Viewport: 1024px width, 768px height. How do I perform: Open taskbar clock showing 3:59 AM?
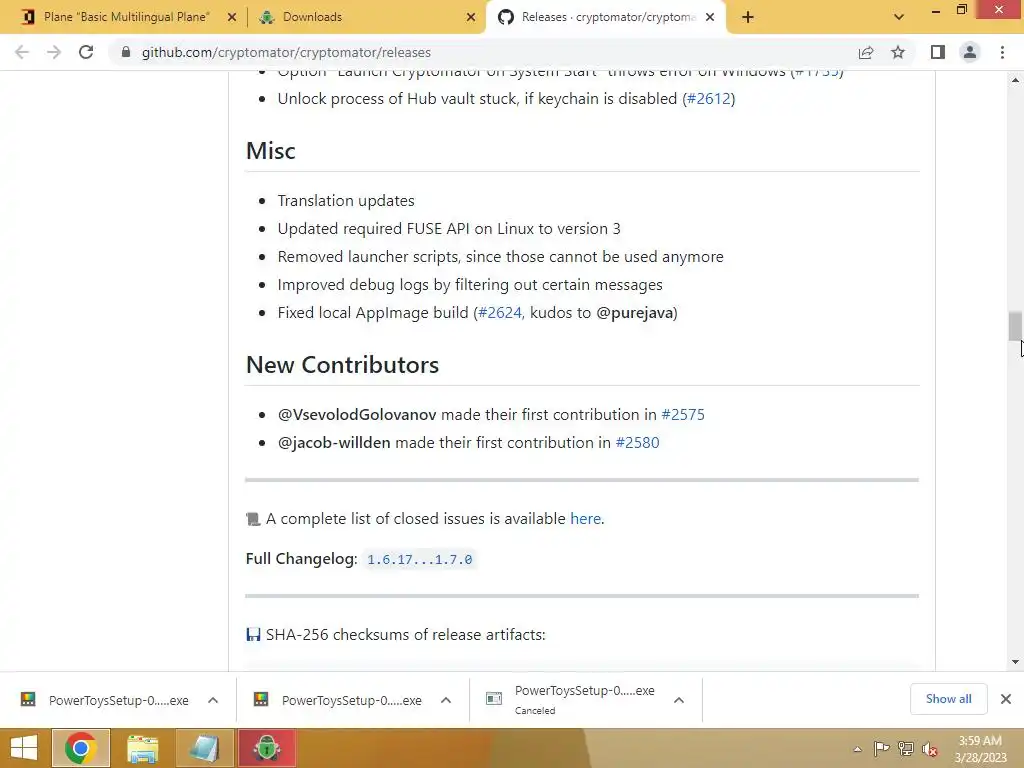coord(980,749)
